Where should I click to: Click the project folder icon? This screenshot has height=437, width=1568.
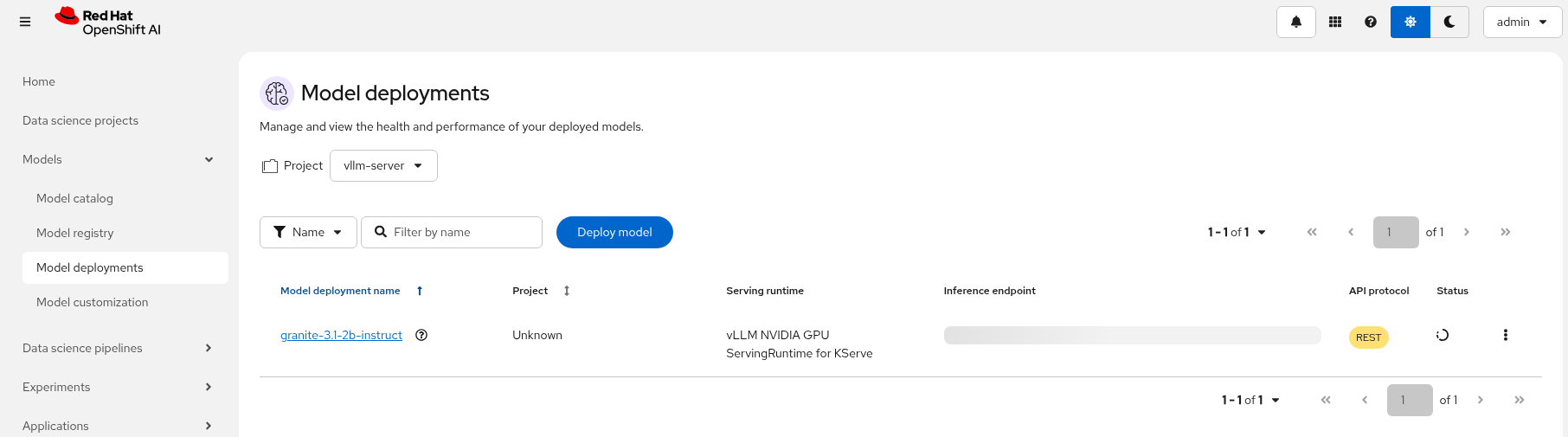(270, 166)
